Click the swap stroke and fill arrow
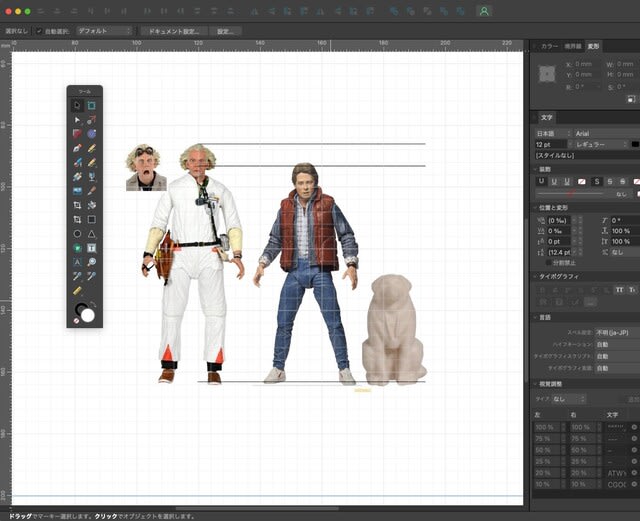This screenshot has width=640, height=521. pyautogui.click(x=93, y=304)
